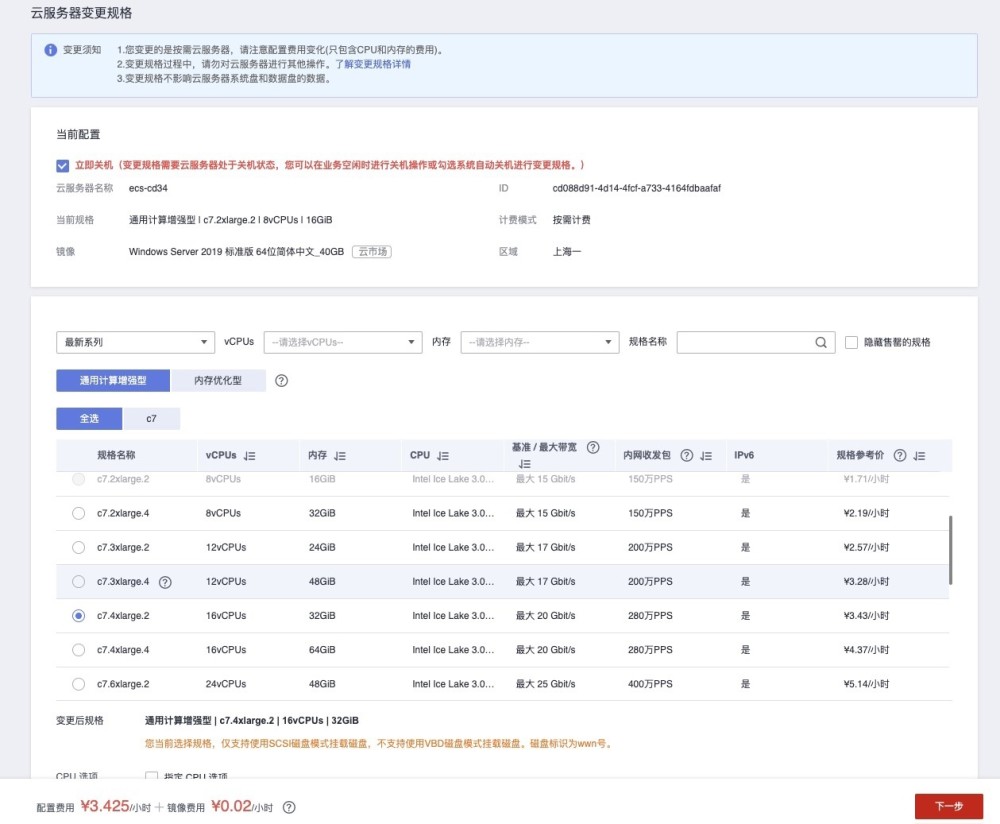Click the selected c7.4xlarge.2 radio button

78,616
